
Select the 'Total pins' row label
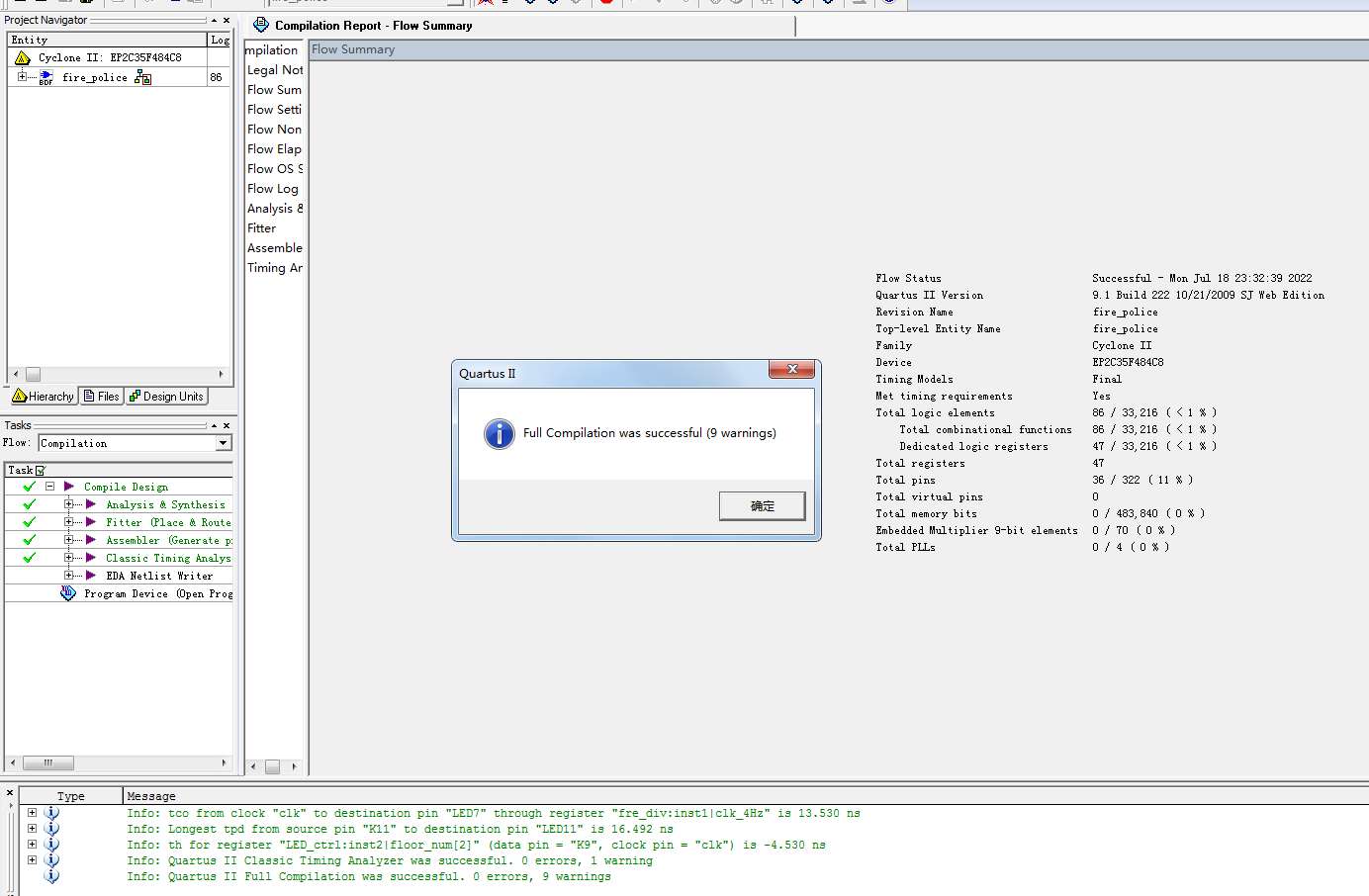905,481
